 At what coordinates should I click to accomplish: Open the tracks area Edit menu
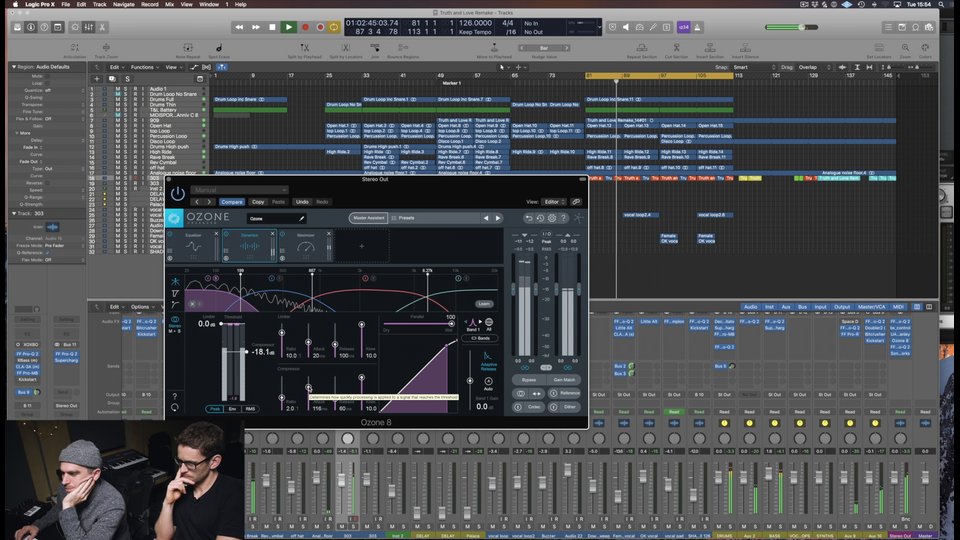pyautogui.click(x=116, y=67)
